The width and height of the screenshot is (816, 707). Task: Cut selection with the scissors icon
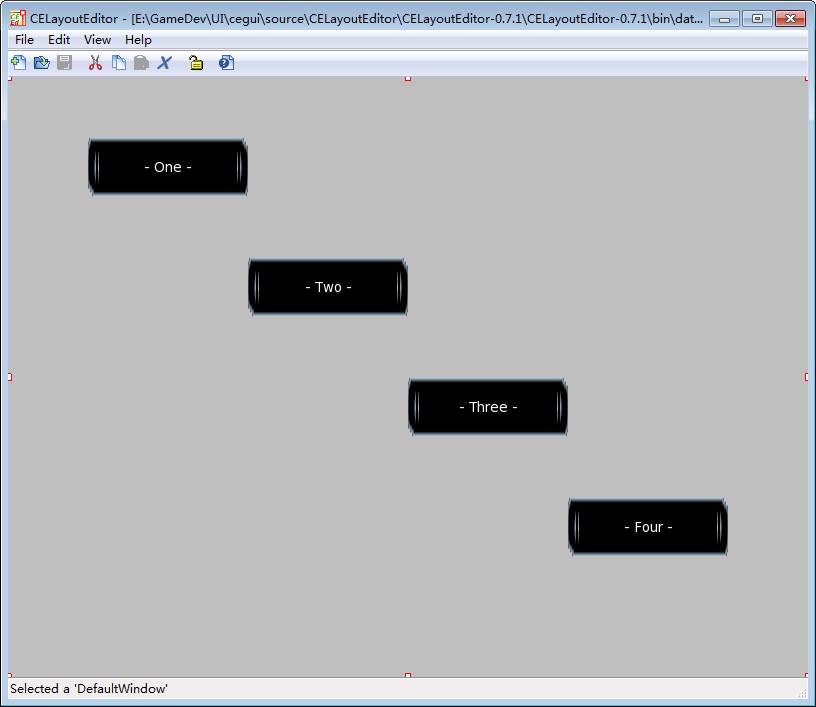point(95,63)
